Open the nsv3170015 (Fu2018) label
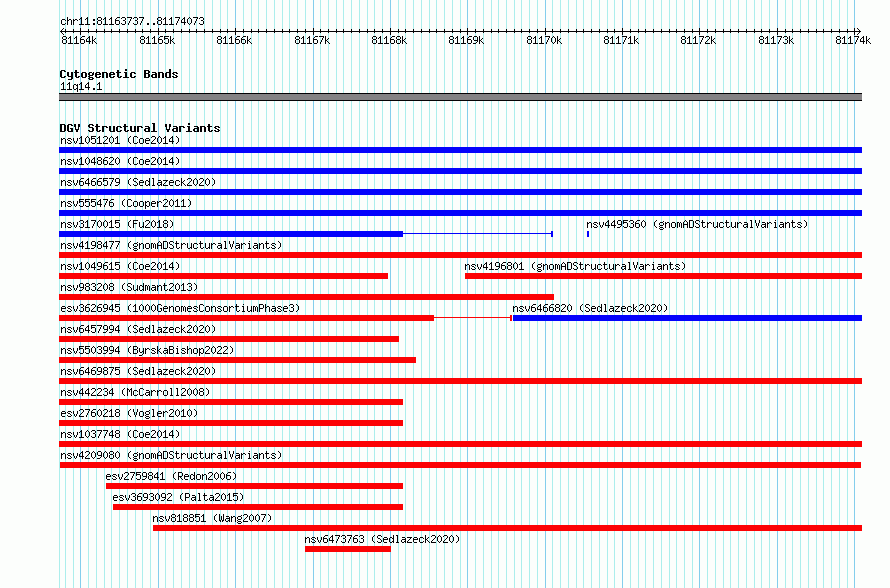Image resolution: width=890 pixels, height=588 pixels. 117,224
